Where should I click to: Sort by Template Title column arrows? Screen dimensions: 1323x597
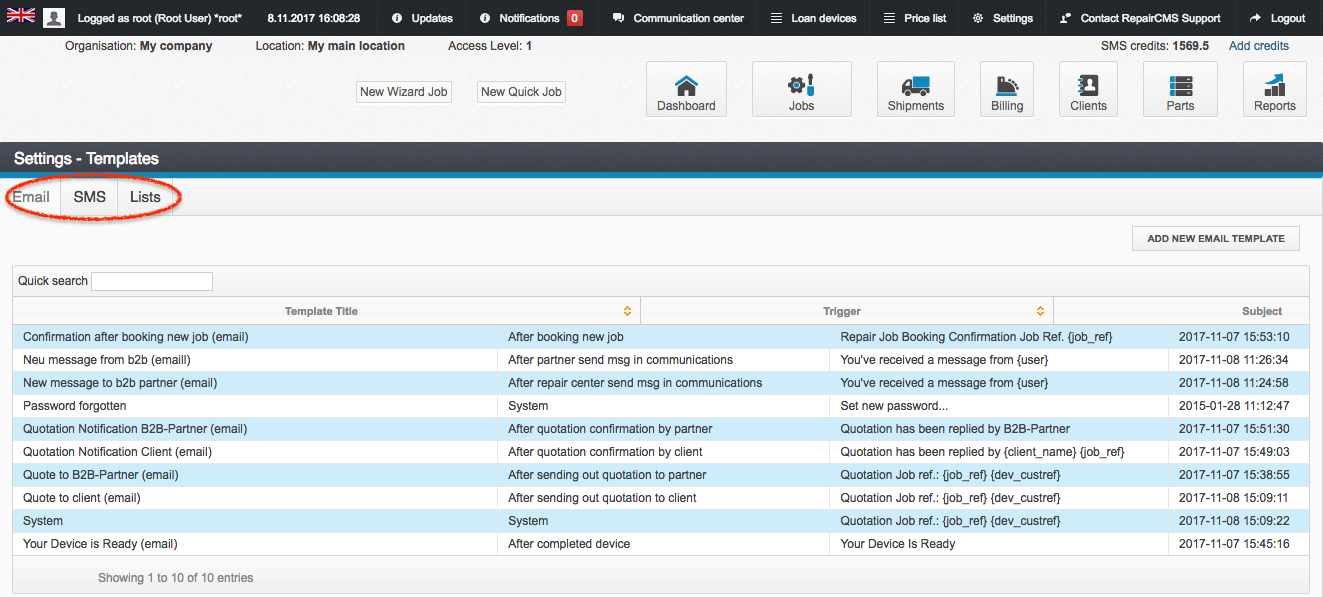coord(628,311)
